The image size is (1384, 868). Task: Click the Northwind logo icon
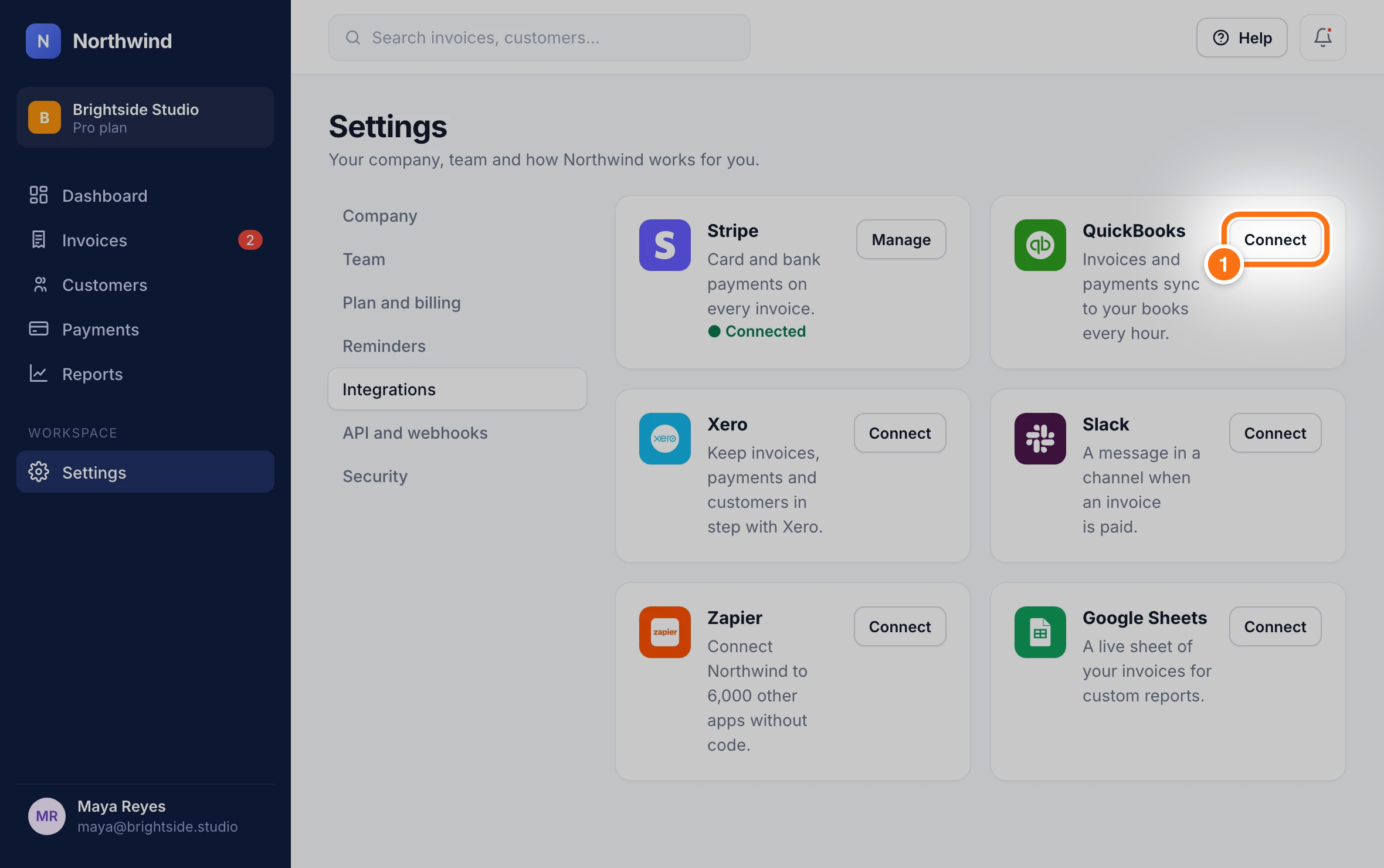43,41
